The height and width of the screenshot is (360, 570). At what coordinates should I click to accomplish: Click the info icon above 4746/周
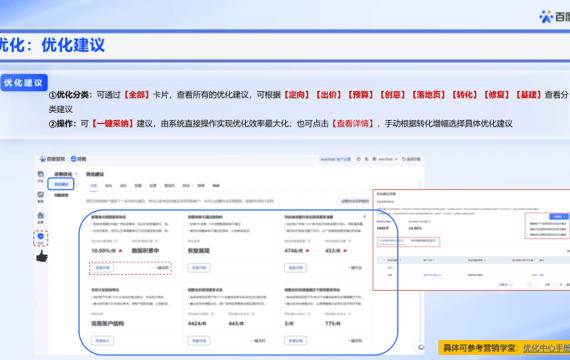coord(309,241)
